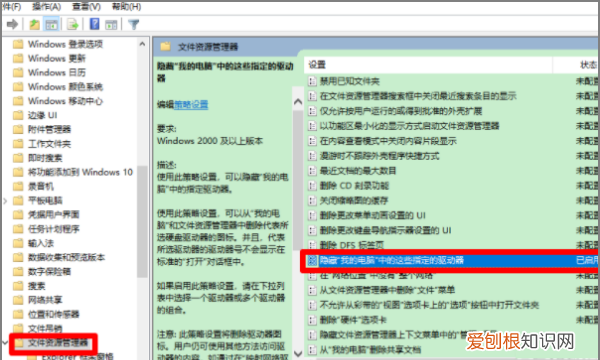Screen dimensions: 600x360
Task: Open the 文件(F) menu
Action: pyautogui.click(x=11, y=7)
